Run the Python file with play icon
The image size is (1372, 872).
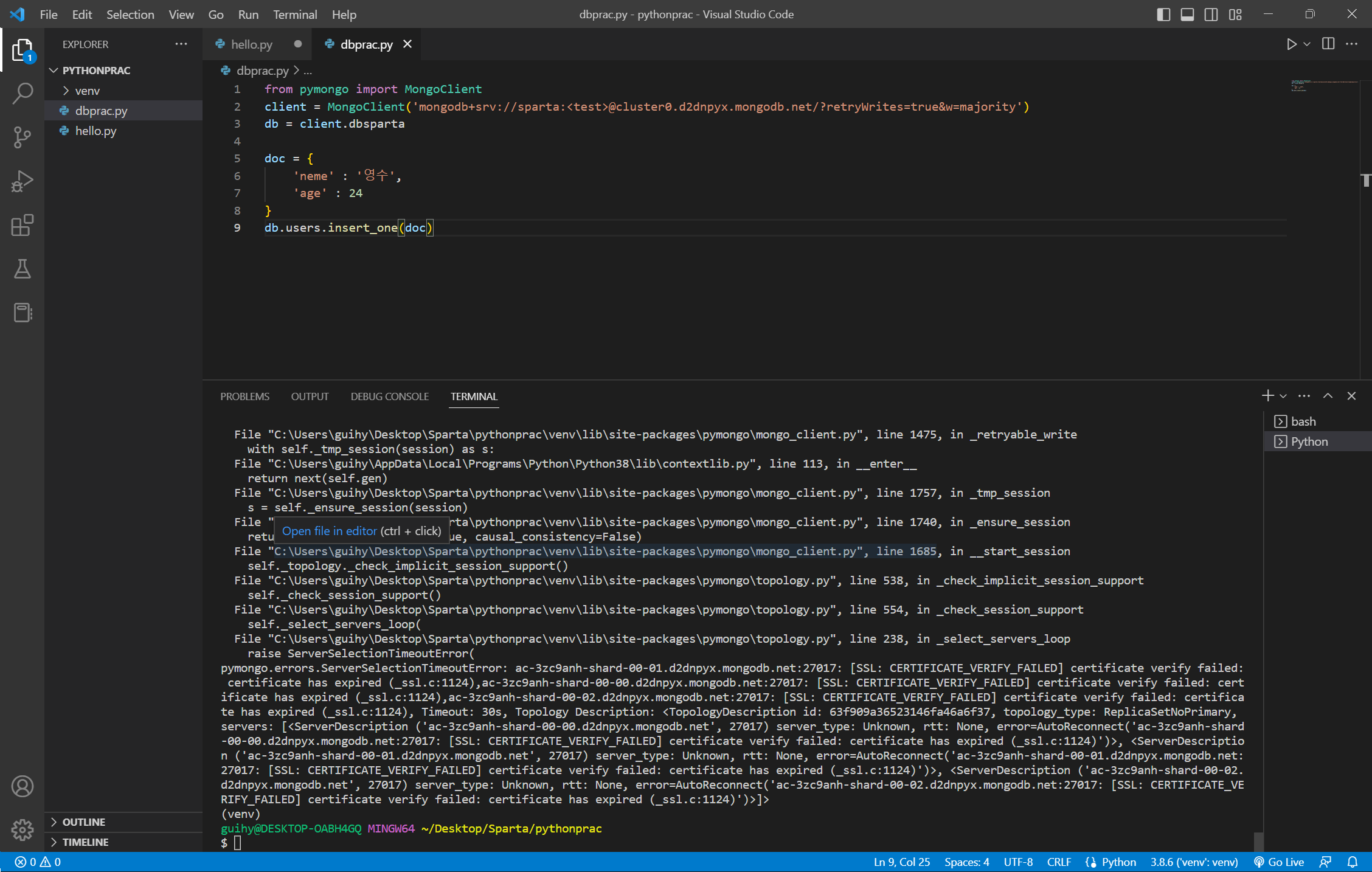tap(1291, 44)
